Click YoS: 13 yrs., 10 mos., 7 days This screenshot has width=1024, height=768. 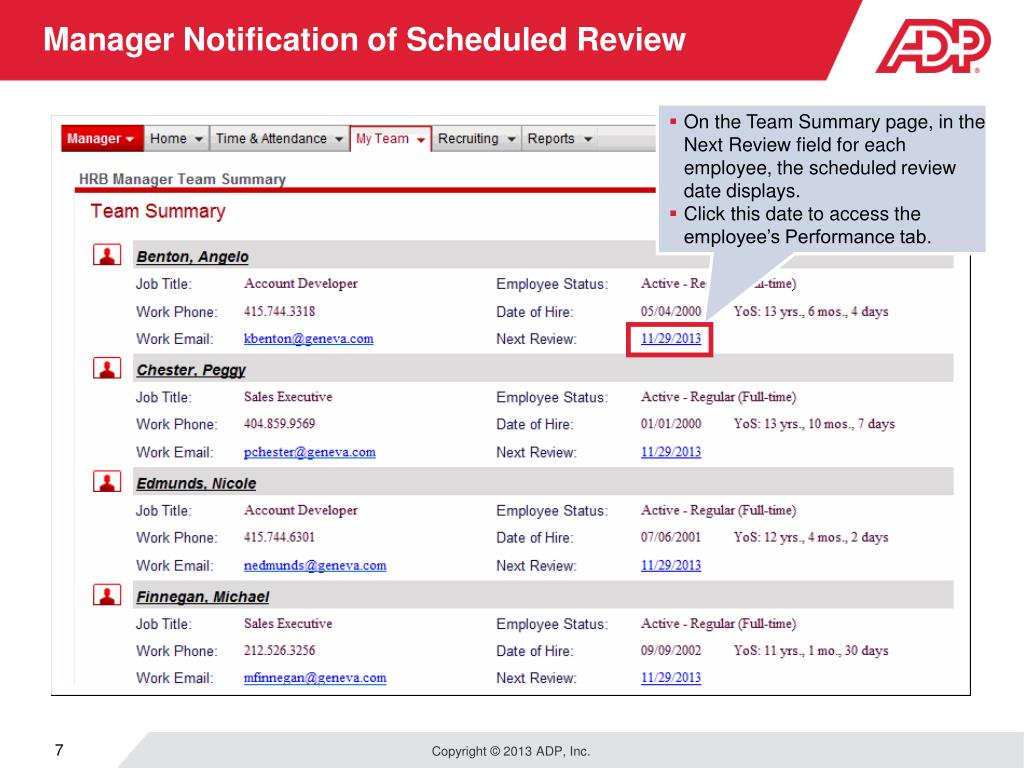click(814, 424)
